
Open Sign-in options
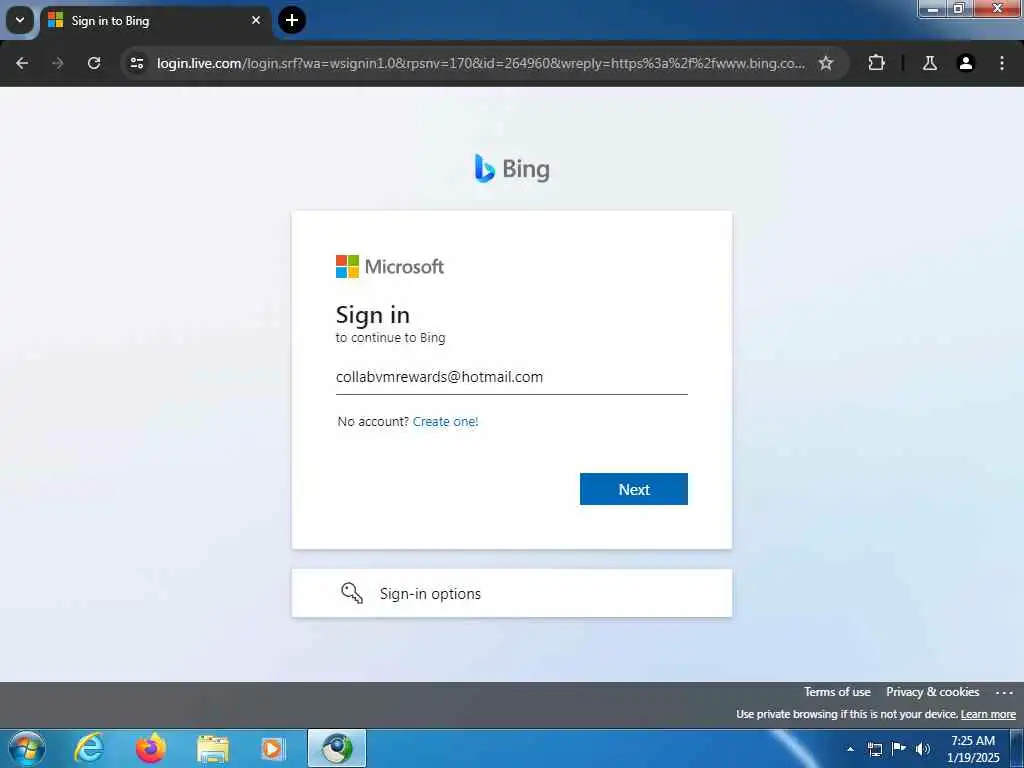[511, 593]
